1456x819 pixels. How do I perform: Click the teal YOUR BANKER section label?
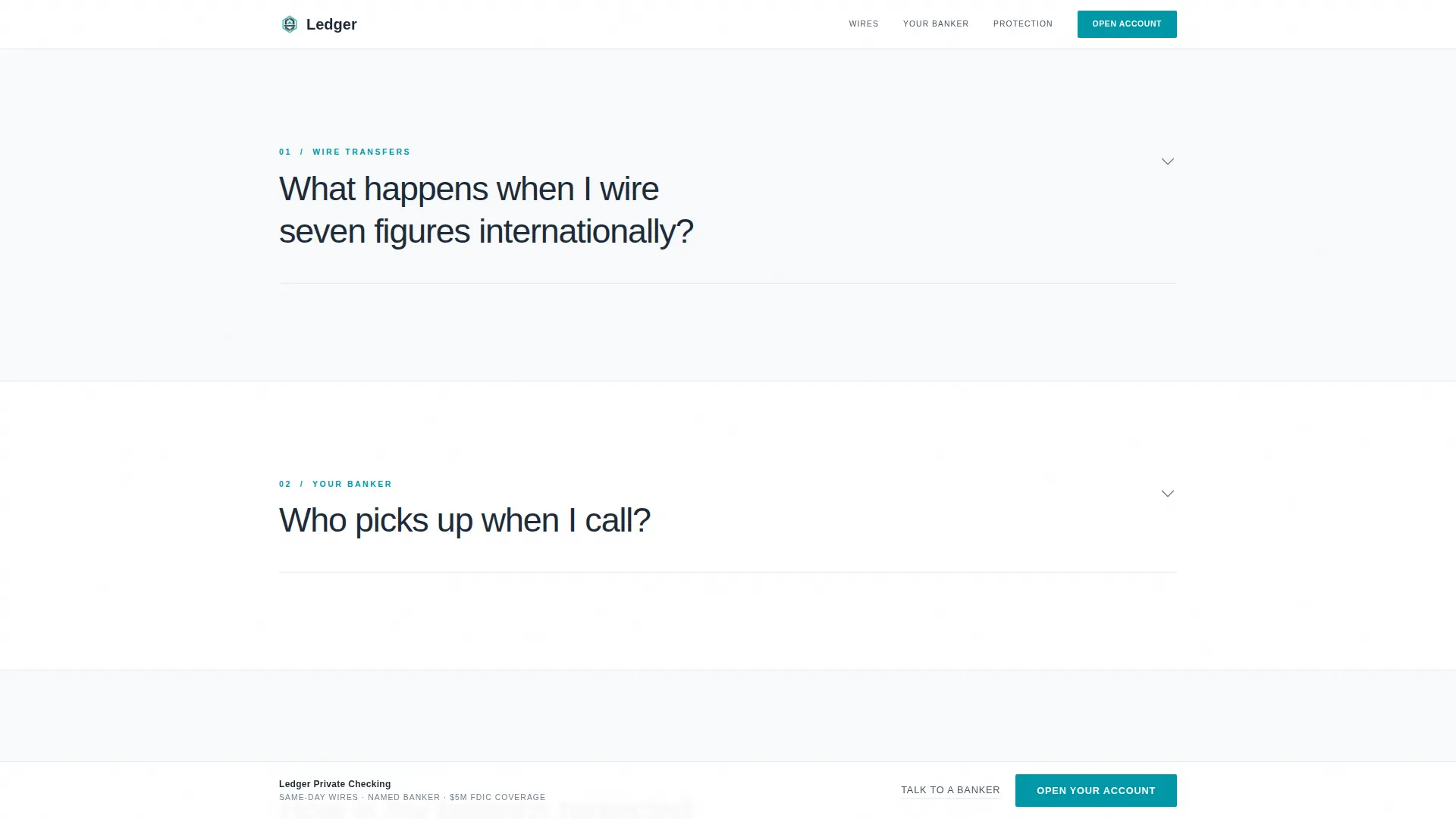352,485
